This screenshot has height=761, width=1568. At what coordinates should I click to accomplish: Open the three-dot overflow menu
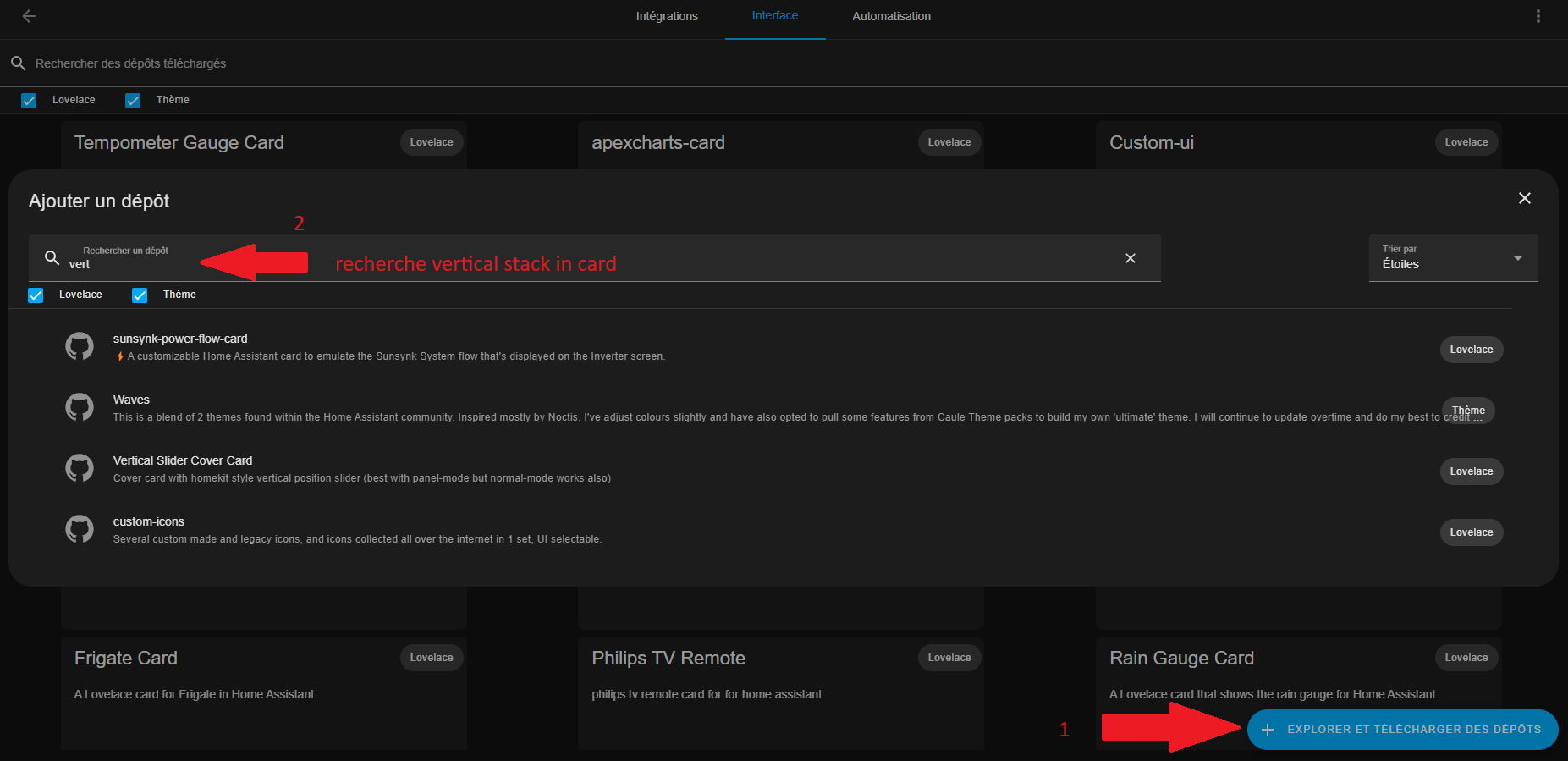pyautogui.click(x=1538, y=16)
